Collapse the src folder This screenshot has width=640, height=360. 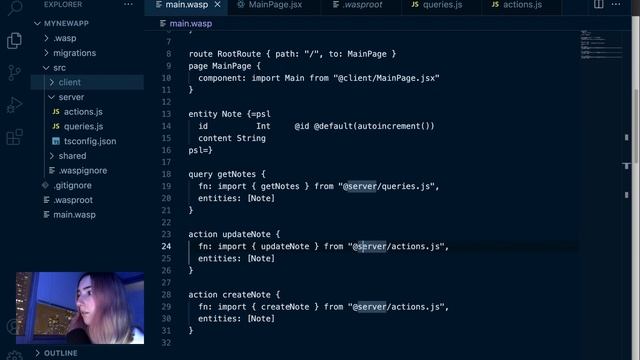(x=46, y=67)
